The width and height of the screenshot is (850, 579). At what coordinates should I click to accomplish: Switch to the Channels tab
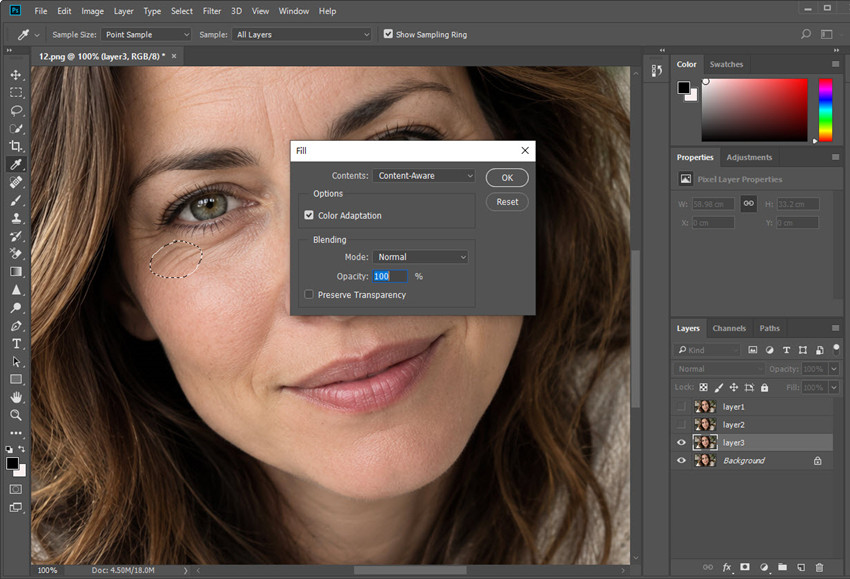coord(729,328)
